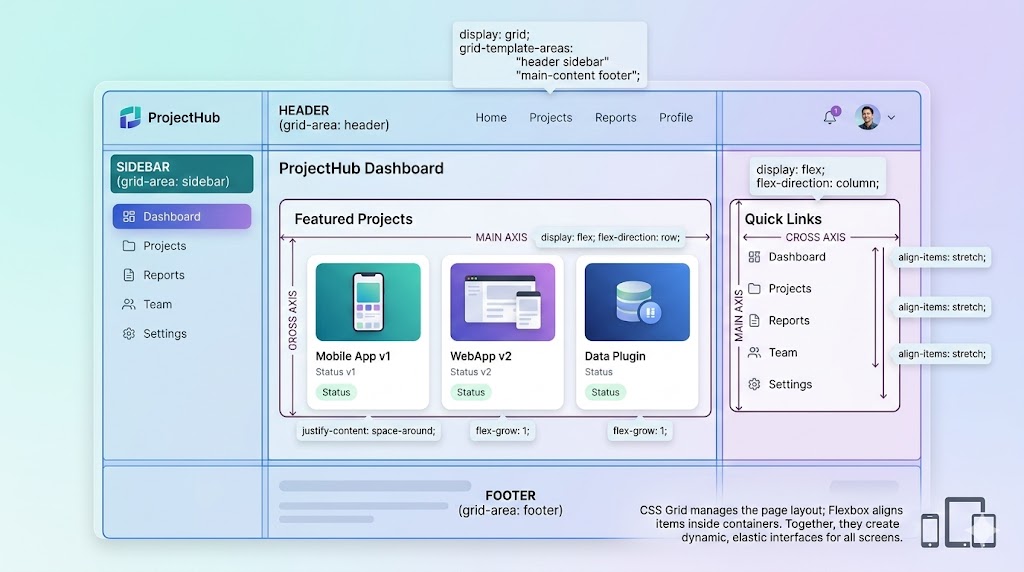Screen dimensions: 1024x572
Task: Go to Reports in header navigation
Action: tap(615, 117)
